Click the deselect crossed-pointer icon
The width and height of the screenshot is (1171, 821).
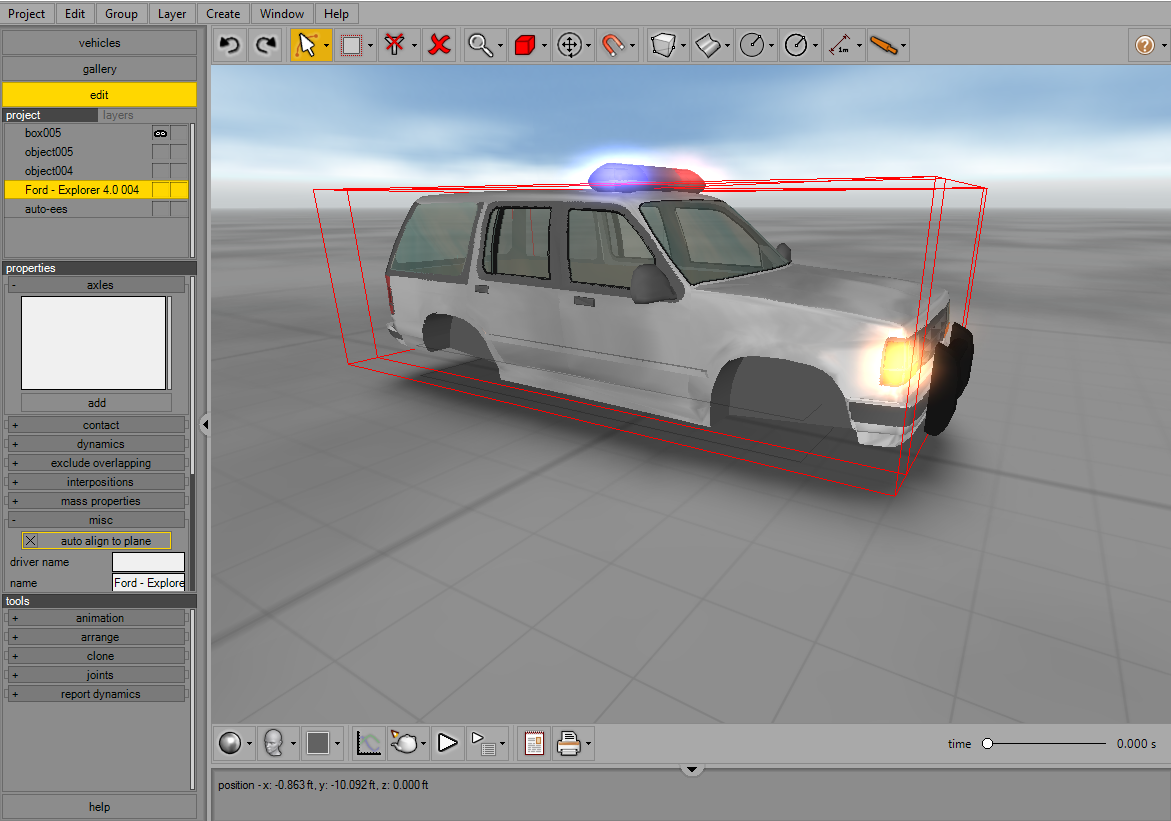pos(394,46)
